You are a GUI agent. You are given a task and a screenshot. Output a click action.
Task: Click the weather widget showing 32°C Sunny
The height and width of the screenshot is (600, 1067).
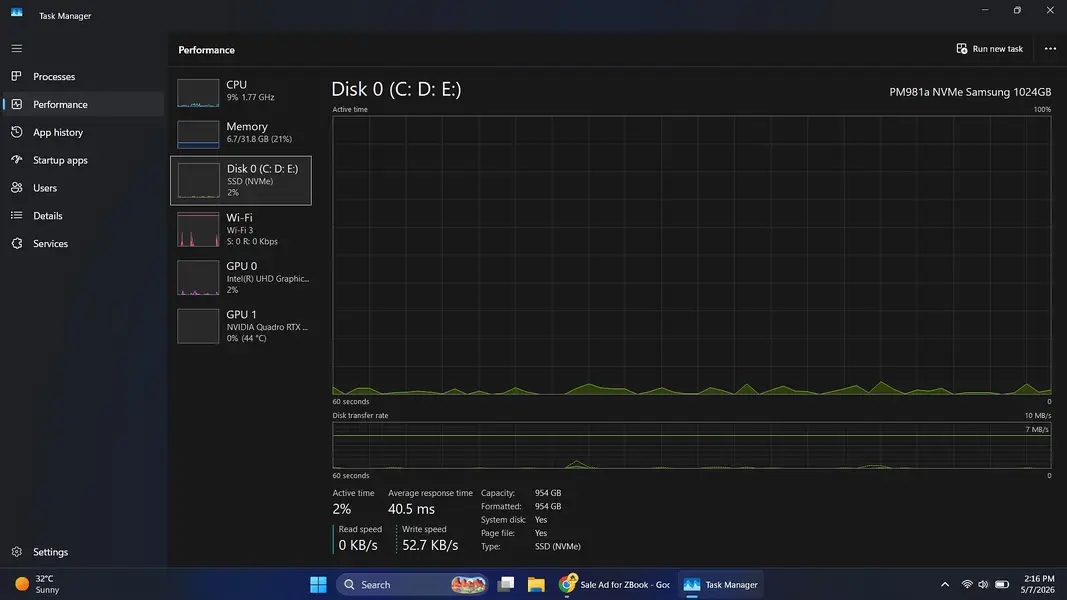pos(37,584)
